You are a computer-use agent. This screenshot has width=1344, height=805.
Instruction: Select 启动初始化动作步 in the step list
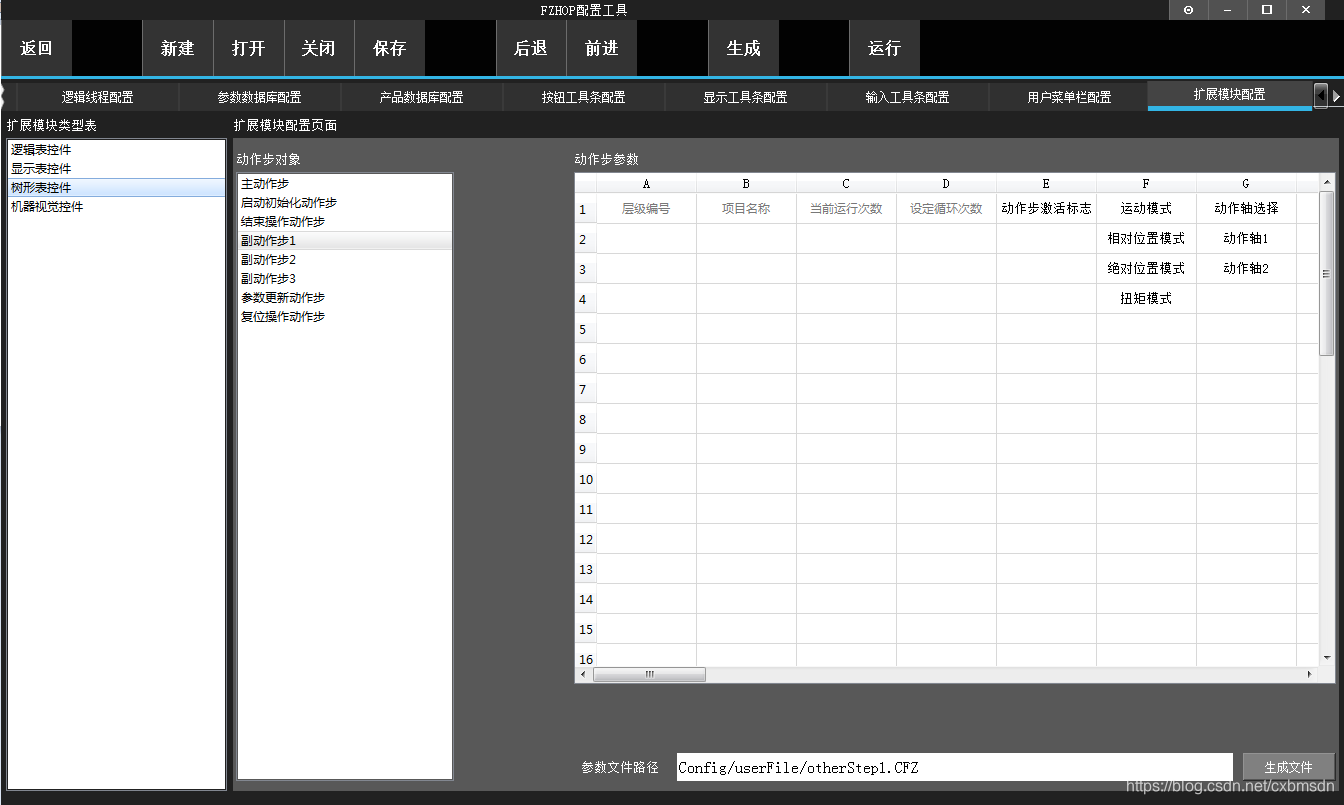click(345, 202)
